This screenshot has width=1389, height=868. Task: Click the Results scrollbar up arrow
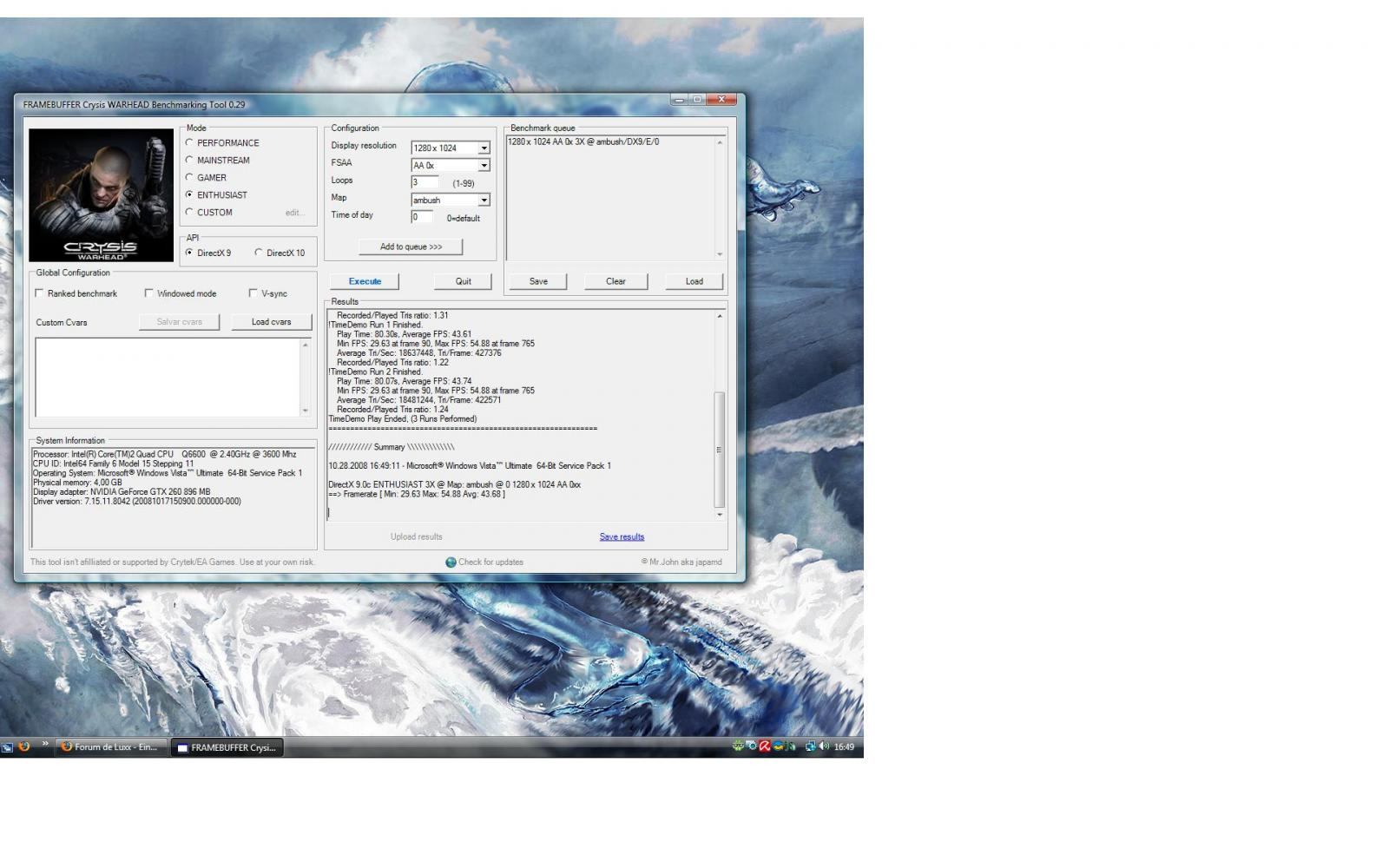pyautogui.click(x=719, y=316)
